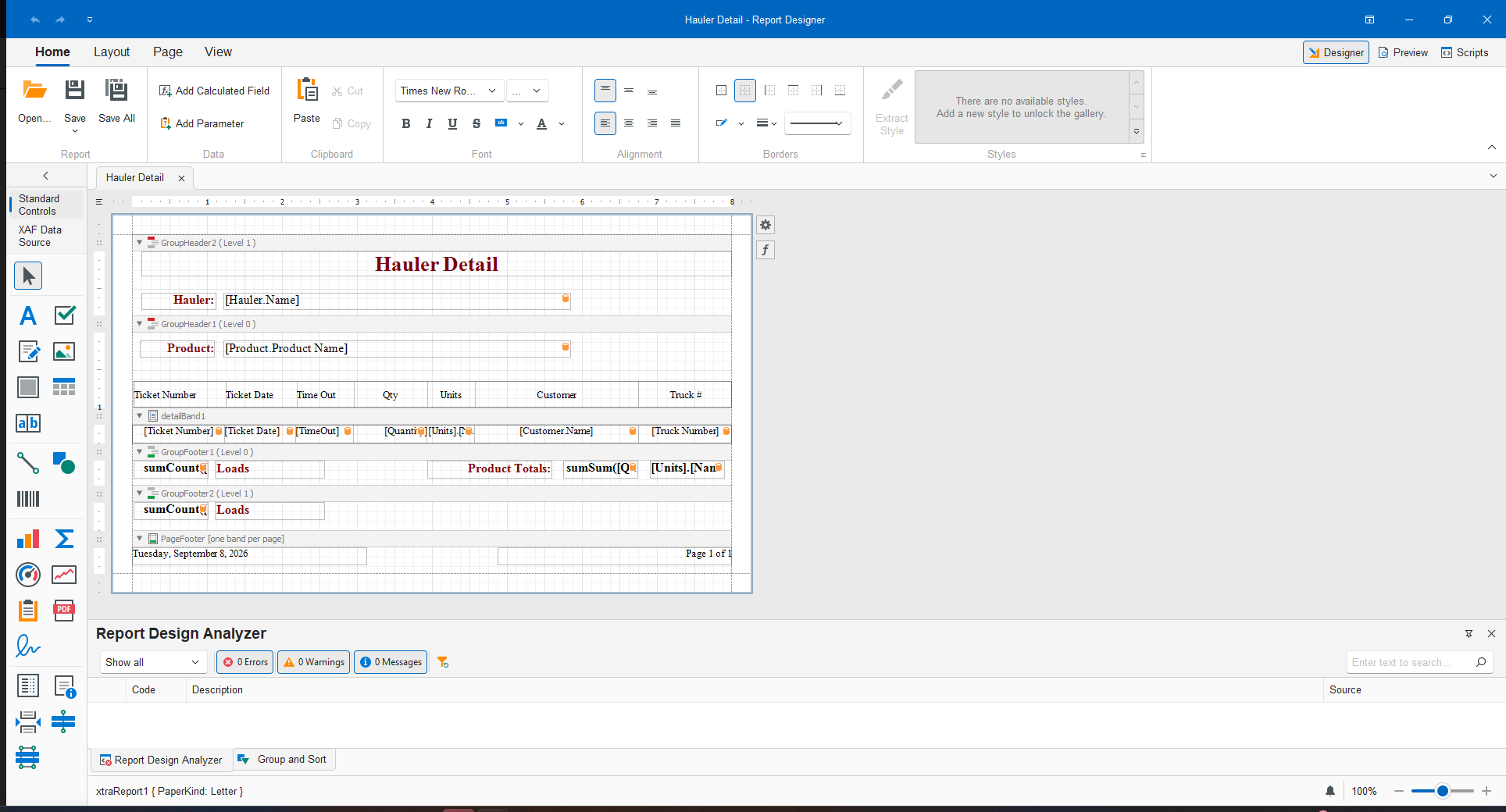The height and width of the screenshot is (812, 1506).
Task: Click Add Parameter
Action: click(x=202, y=123)
